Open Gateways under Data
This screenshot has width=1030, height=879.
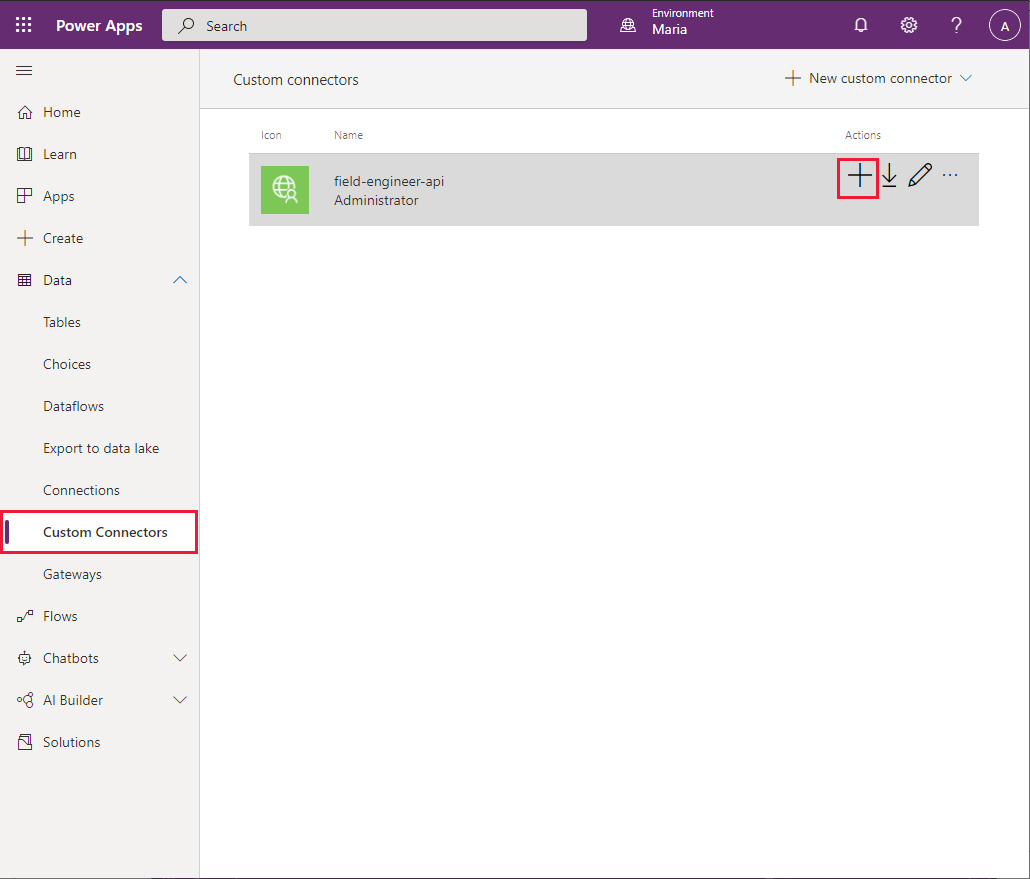pos(72,575)
